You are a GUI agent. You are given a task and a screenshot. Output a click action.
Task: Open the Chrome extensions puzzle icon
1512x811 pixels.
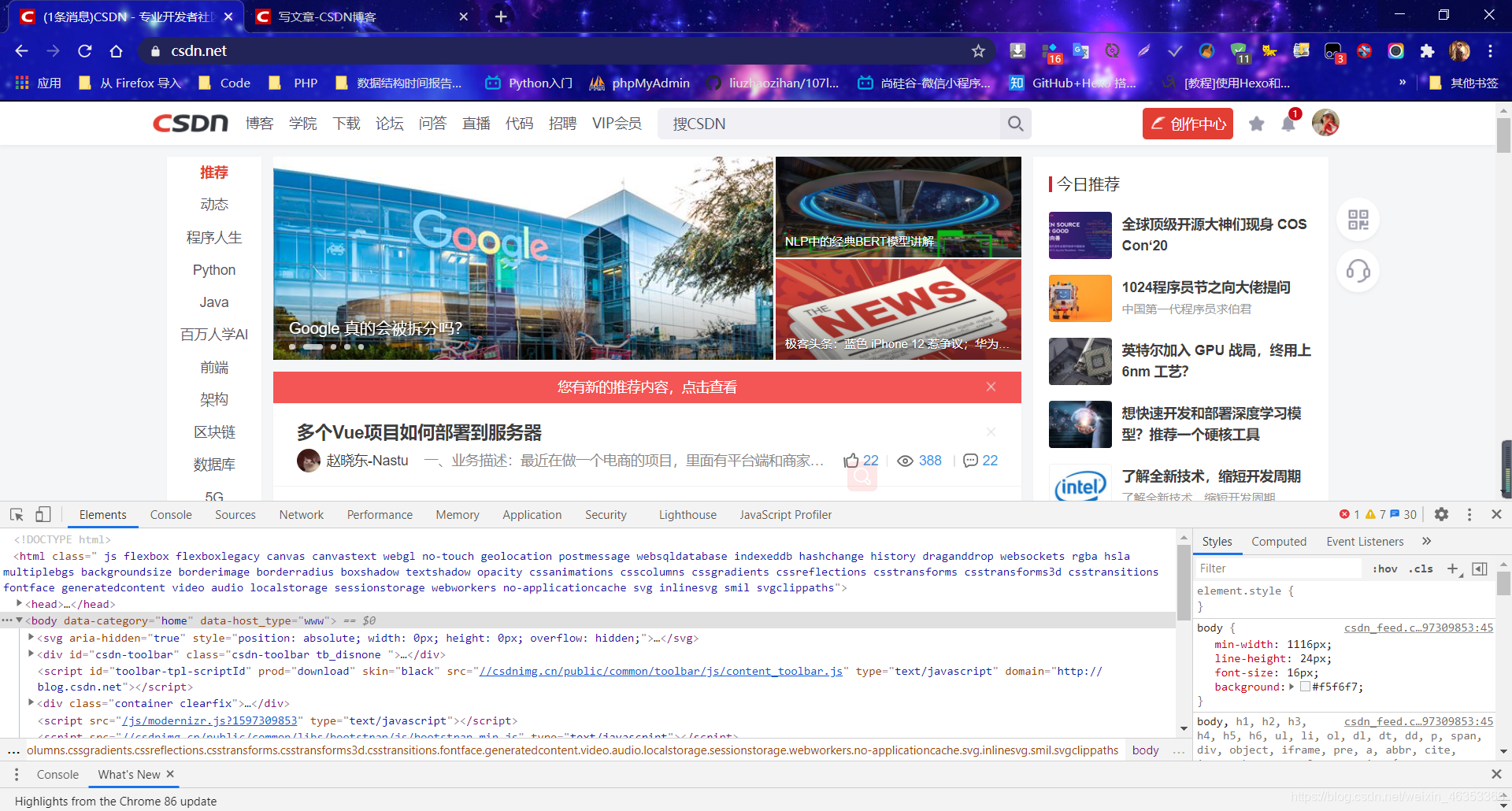1427,51
